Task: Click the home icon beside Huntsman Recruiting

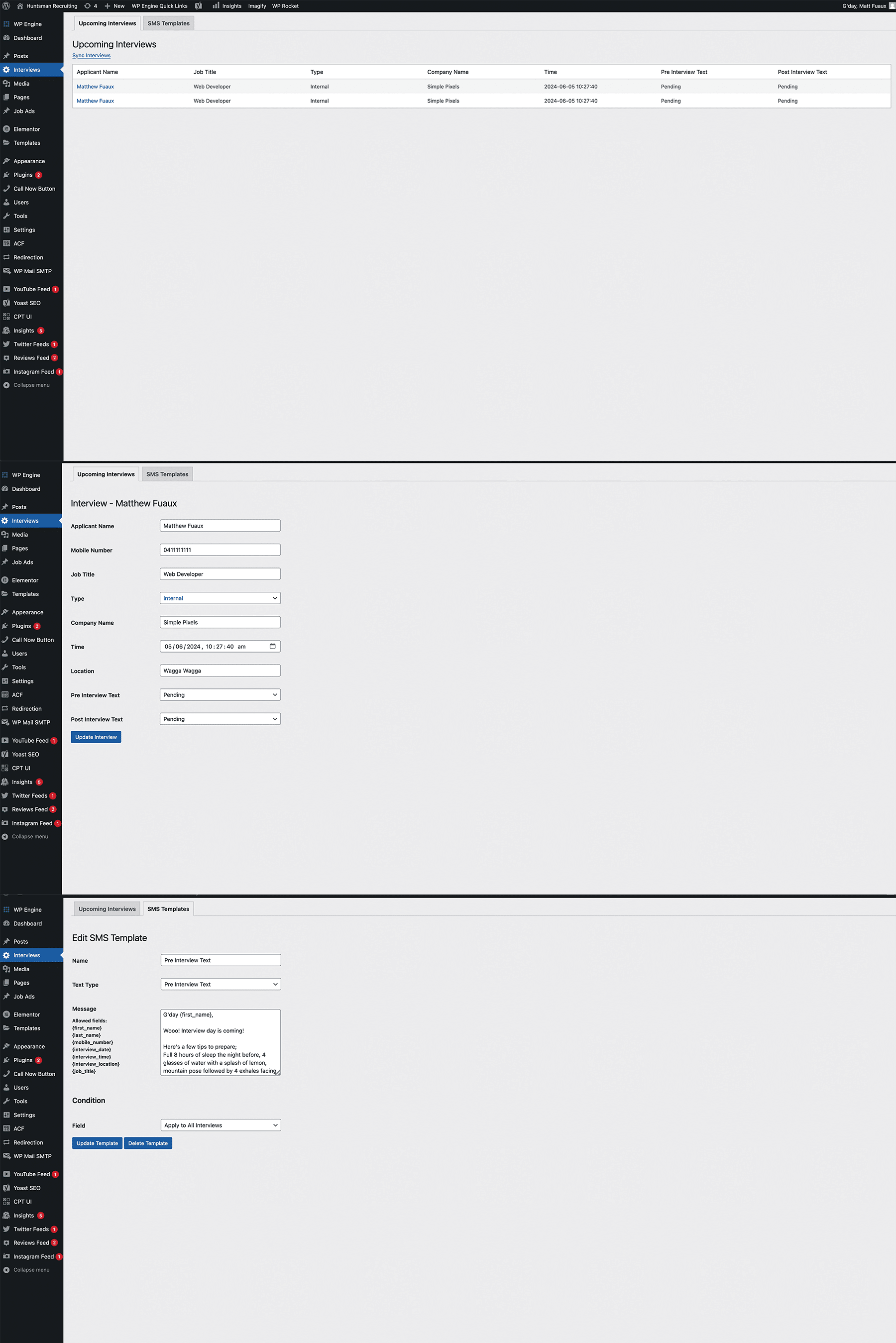Action: [20, 5]
